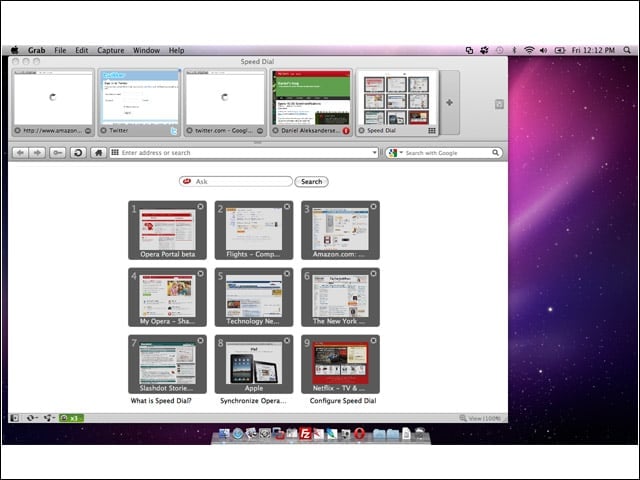The image size is (640, 480).
Task: Click the password wand key button
Action: coord(58,153)
